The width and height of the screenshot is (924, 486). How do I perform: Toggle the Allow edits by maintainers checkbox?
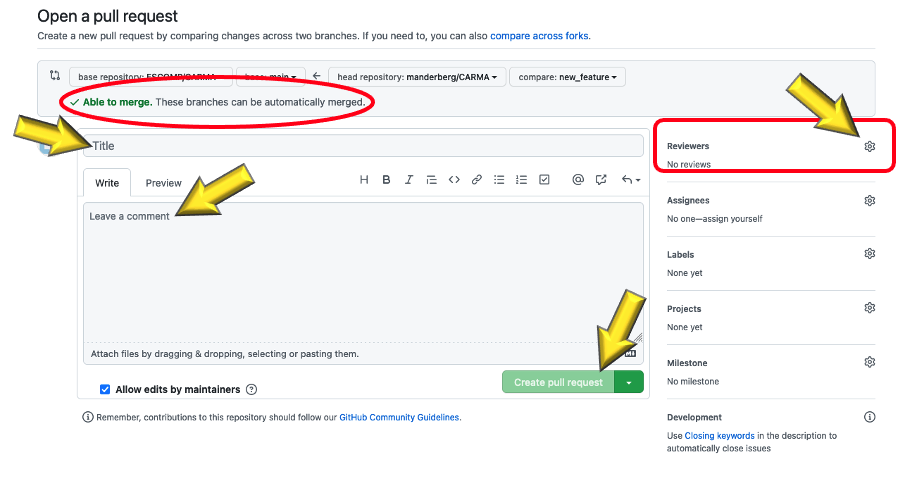point(105,389)
